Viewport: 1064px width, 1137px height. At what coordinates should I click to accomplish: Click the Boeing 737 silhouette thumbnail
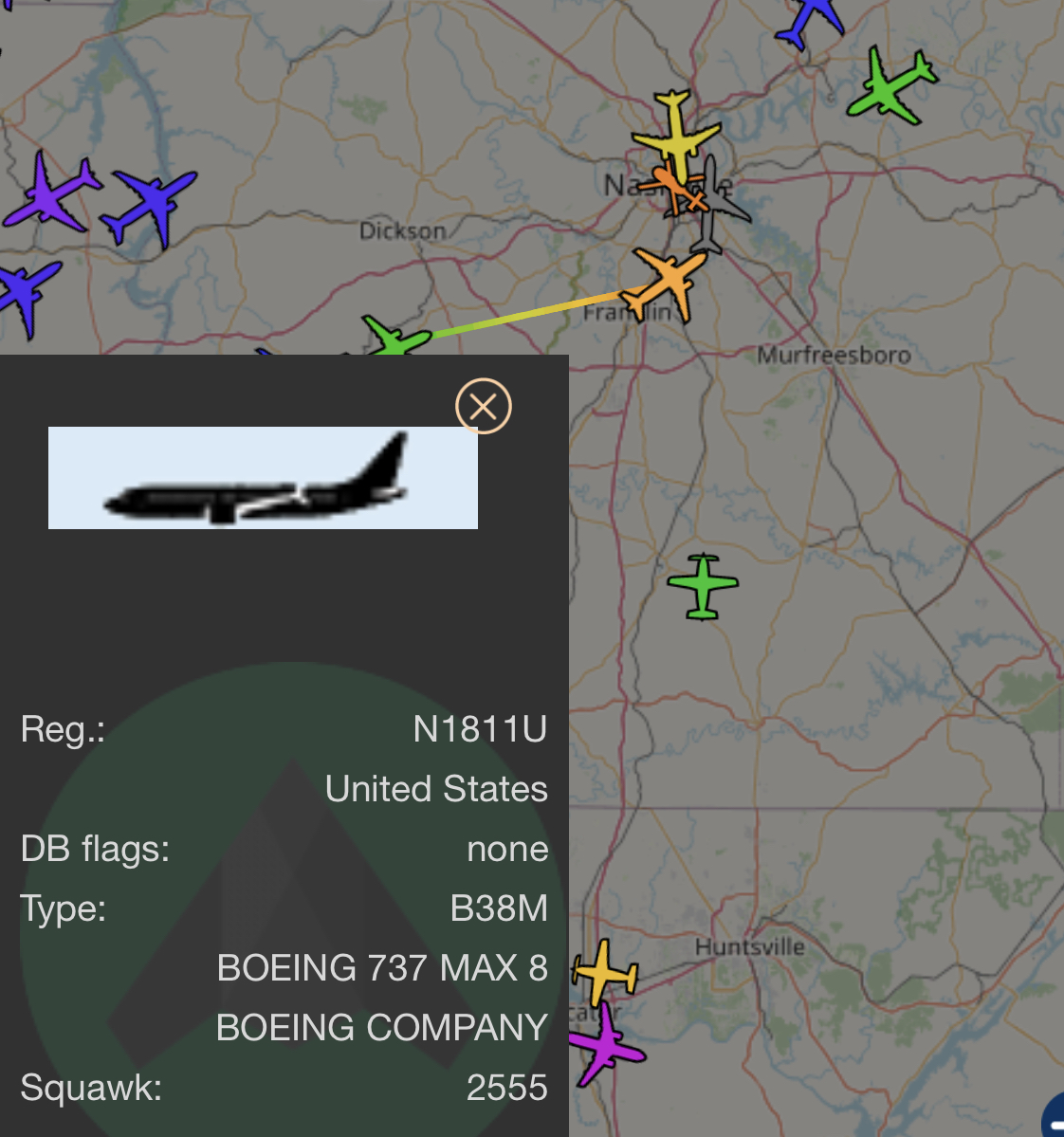263,478
